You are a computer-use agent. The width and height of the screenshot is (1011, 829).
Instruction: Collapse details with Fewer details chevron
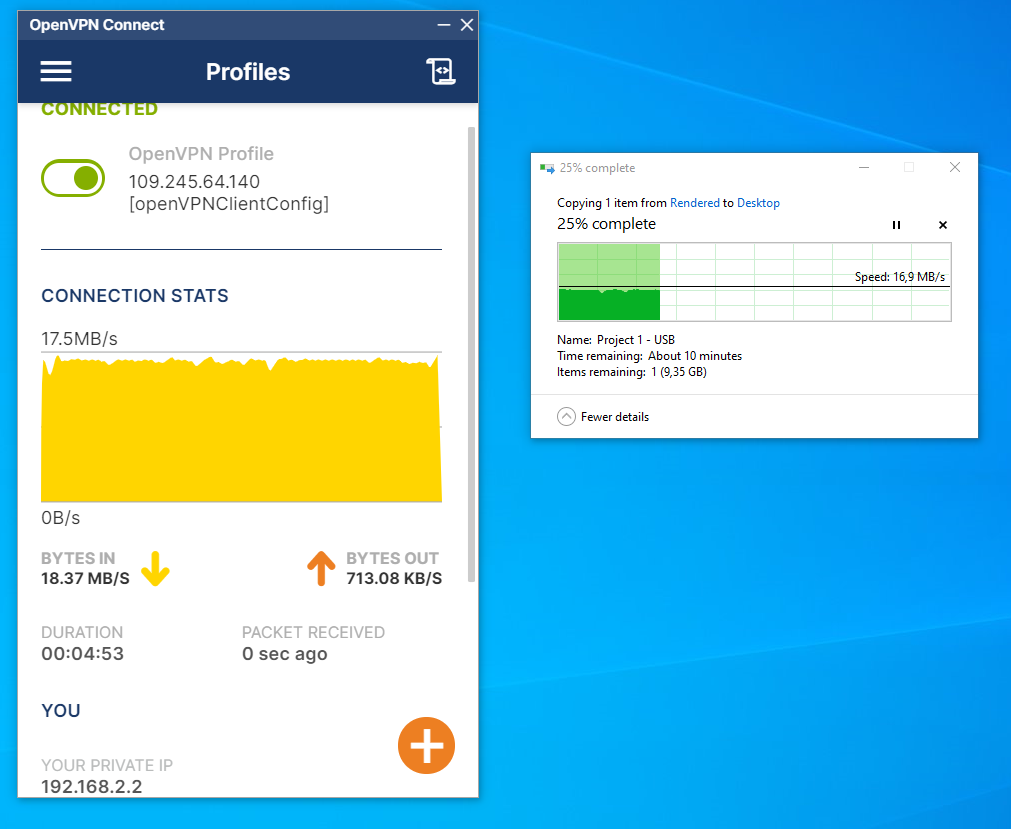[566, 416]
